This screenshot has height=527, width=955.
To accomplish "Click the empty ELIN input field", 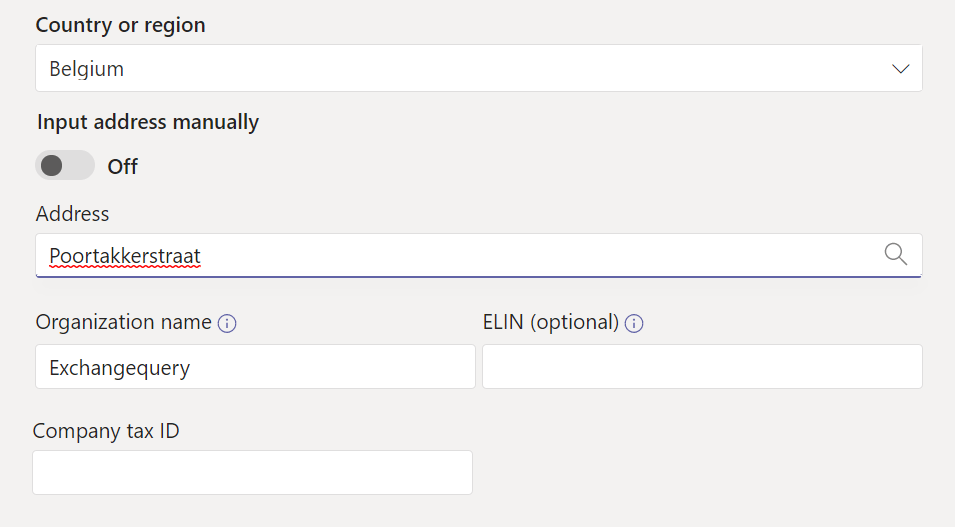I will pyautogui.click(x=702, y=367).
